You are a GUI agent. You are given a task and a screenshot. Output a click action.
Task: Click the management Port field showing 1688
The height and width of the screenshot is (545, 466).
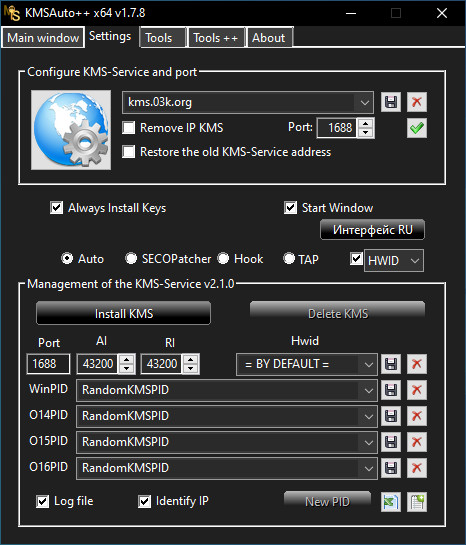tap(48, 364)
